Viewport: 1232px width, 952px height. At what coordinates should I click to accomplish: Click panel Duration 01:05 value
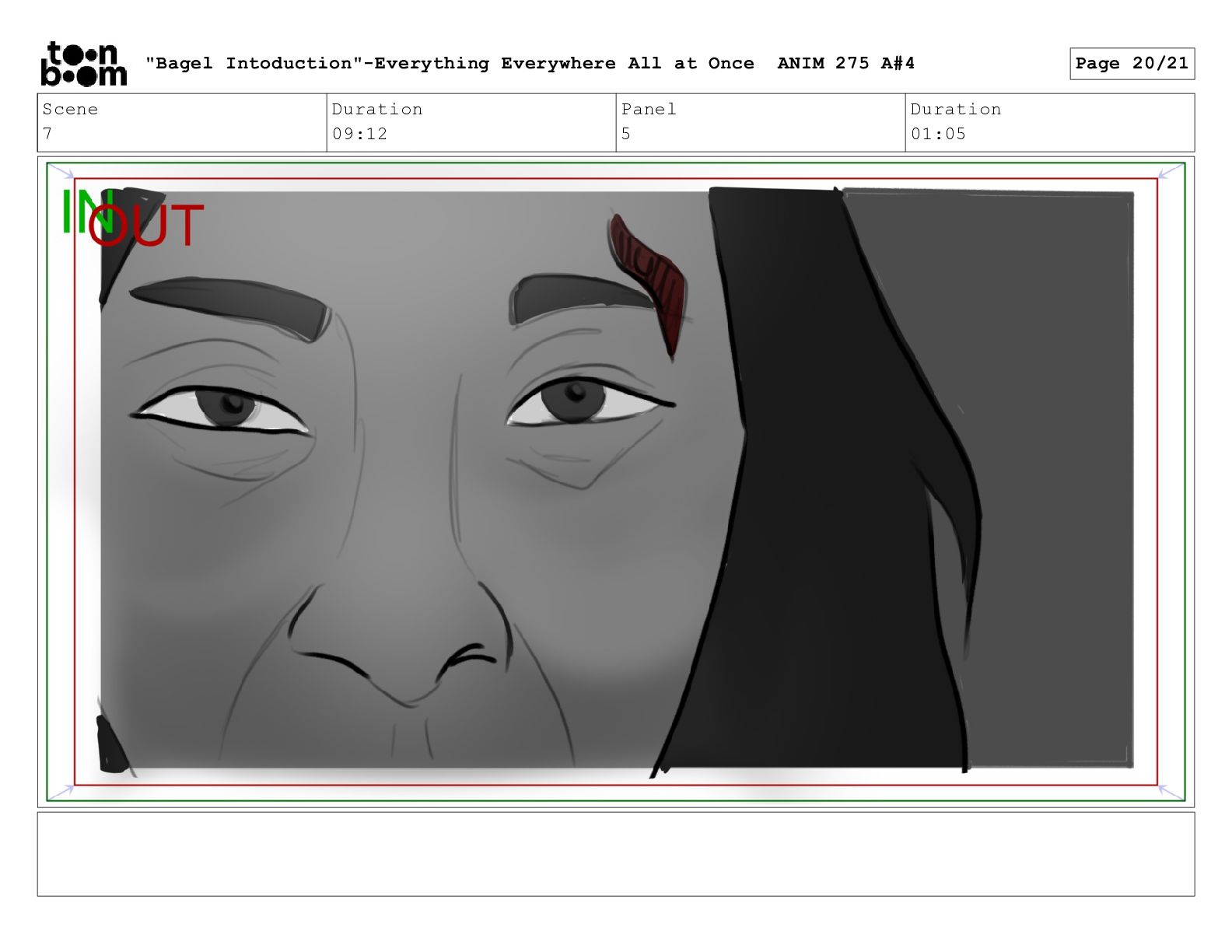click(x=939, y=134)
